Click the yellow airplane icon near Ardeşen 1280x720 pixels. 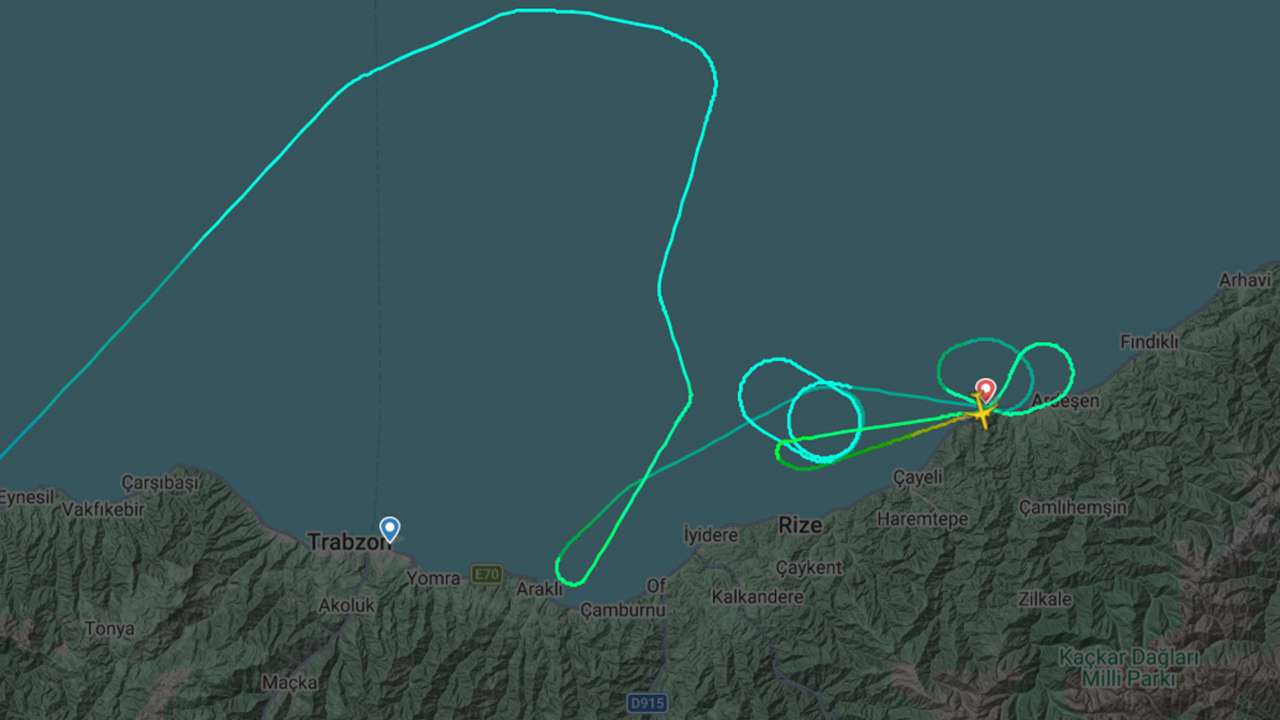click(983, 412)
